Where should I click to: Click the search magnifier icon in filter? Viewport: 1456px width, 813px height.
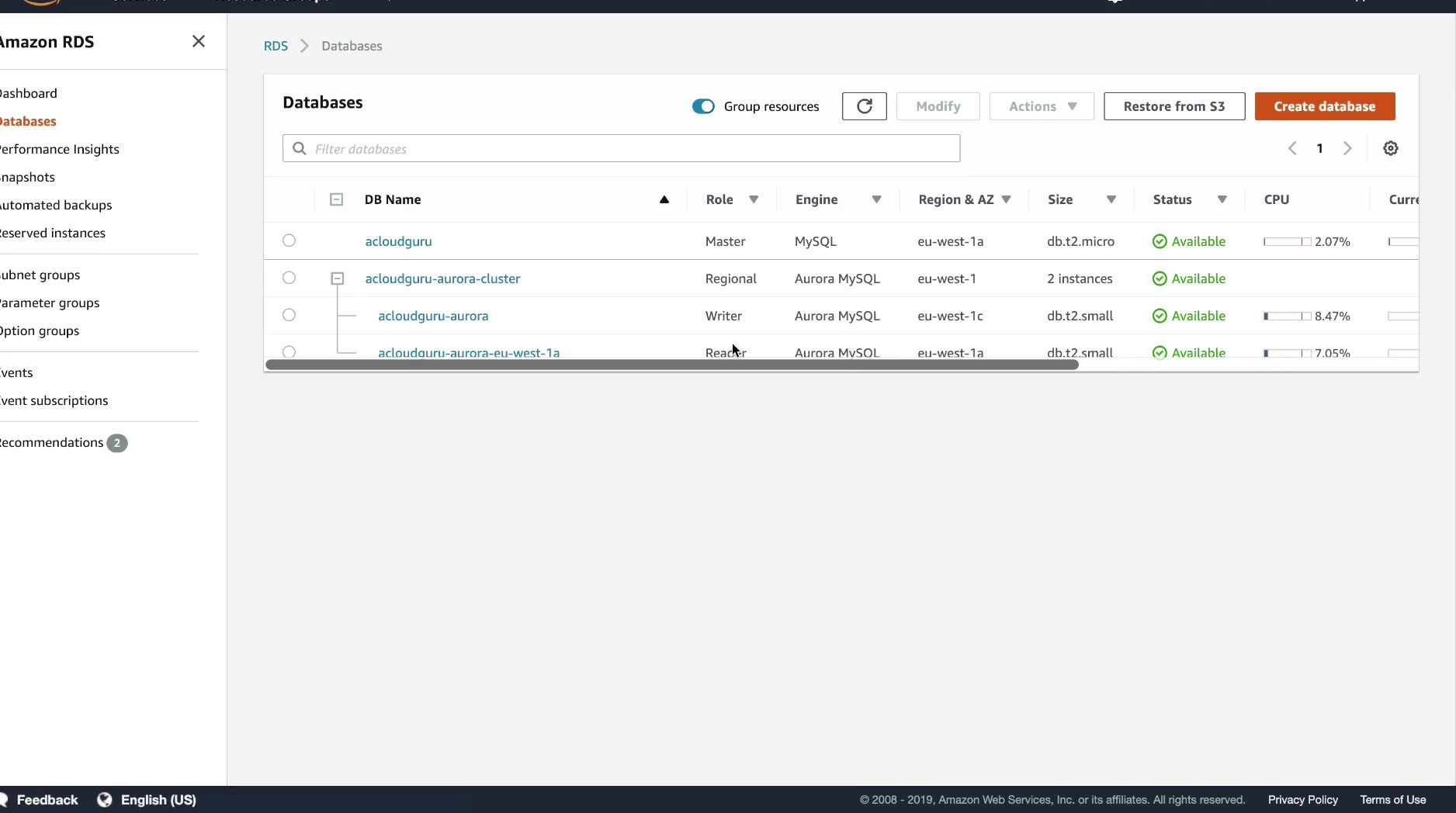pyautogui.click(x=299, y=148)
